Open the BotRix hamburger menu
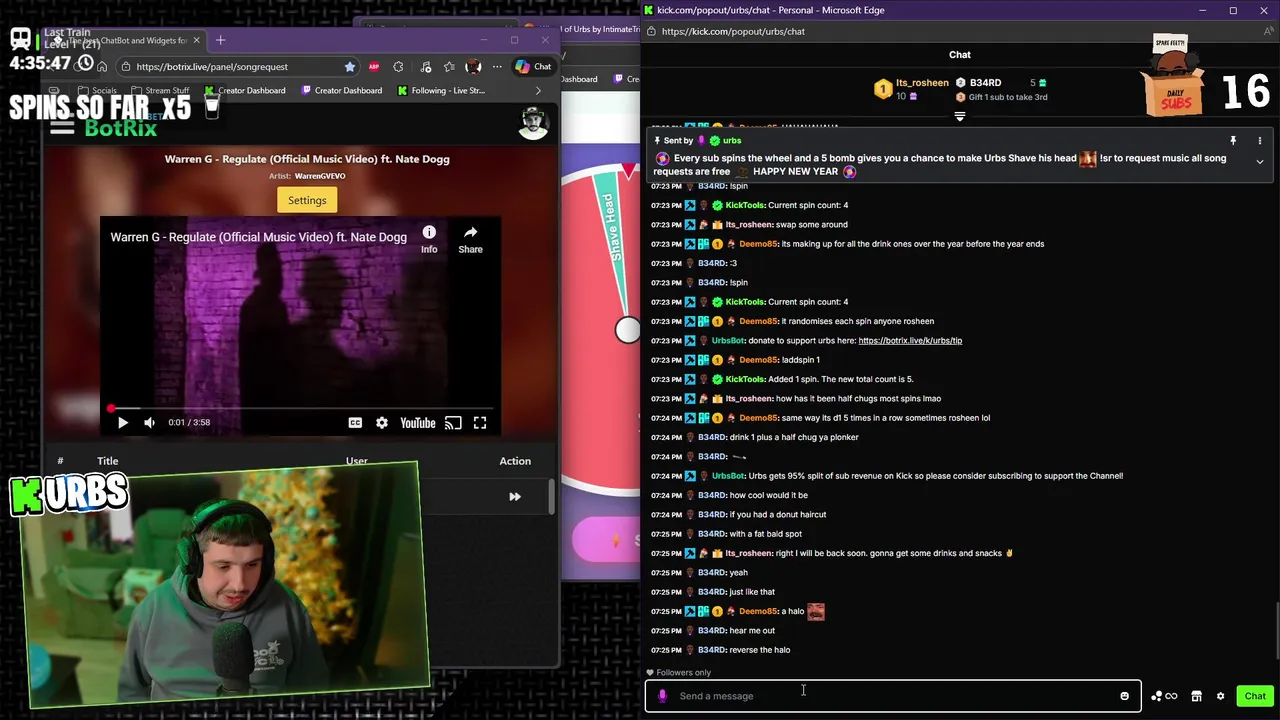Image resolution: width=1280 pixels, height=720 pixels. 62,127
